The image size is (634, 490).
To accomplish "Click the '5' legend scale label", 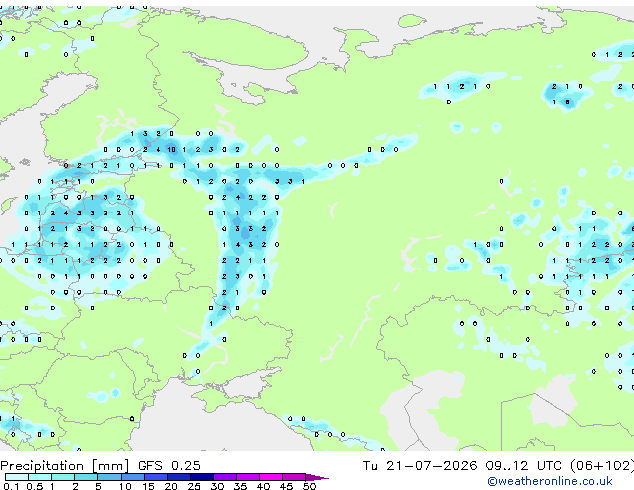I will coord(98,486).
